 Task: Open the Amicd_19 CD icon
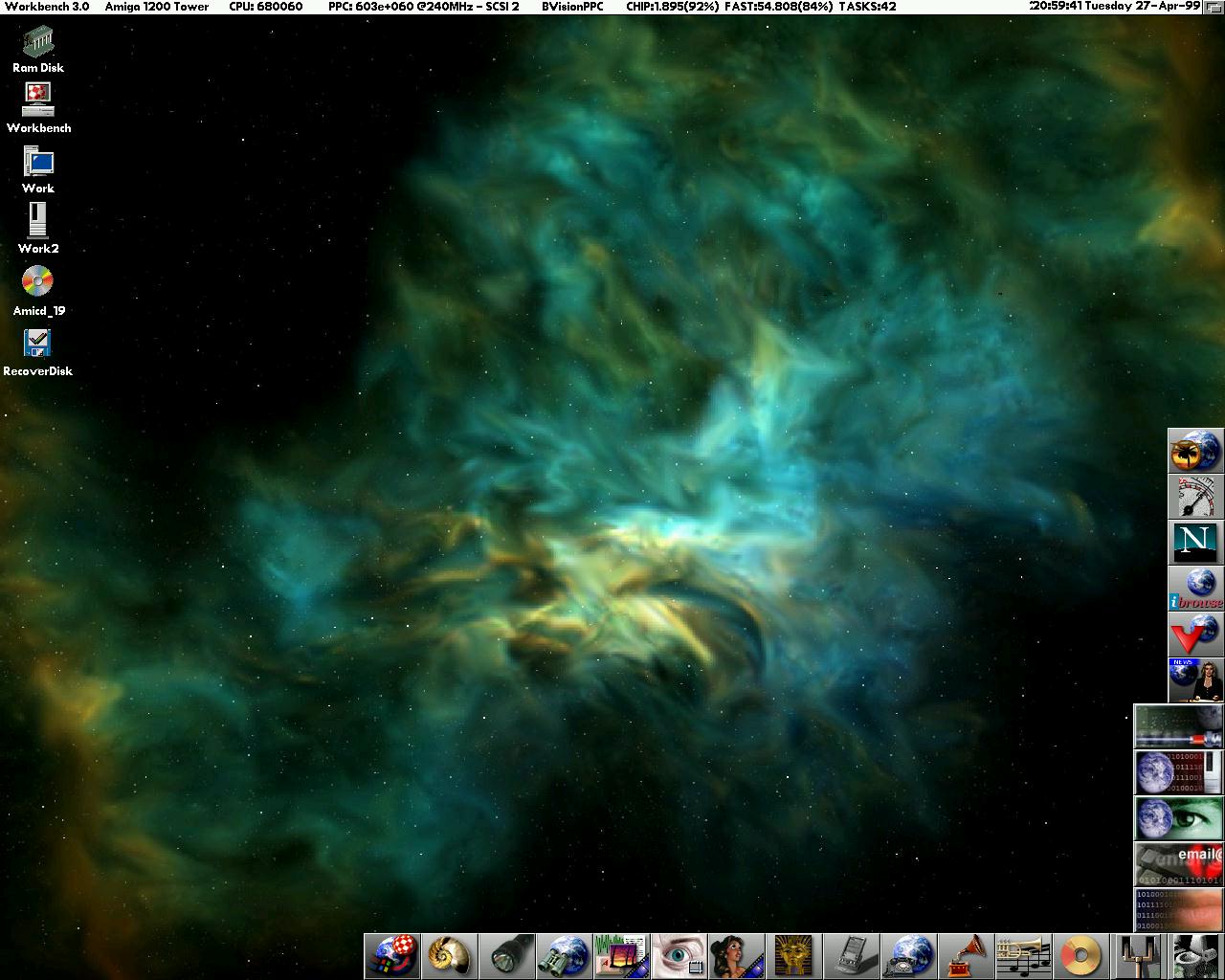38,282
